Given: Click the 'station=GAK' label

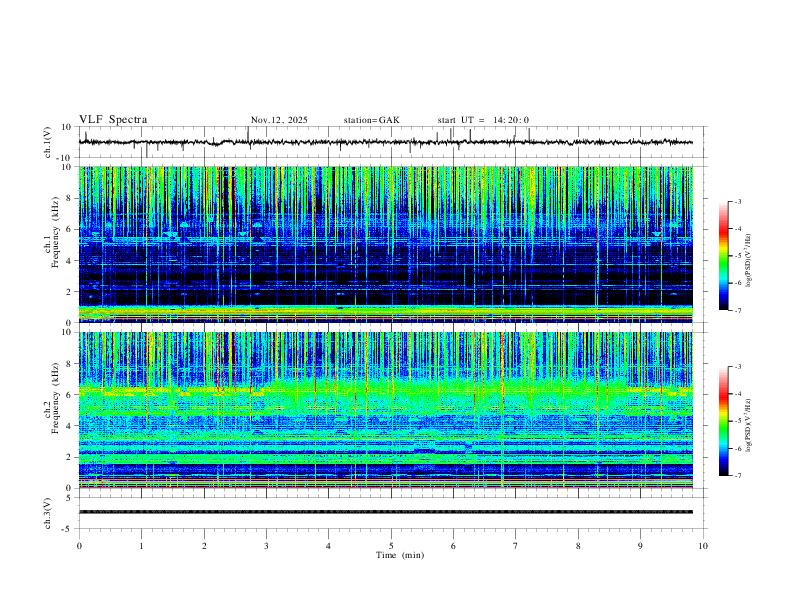Looking at the screenshot, I should click(x=371, y=120).
